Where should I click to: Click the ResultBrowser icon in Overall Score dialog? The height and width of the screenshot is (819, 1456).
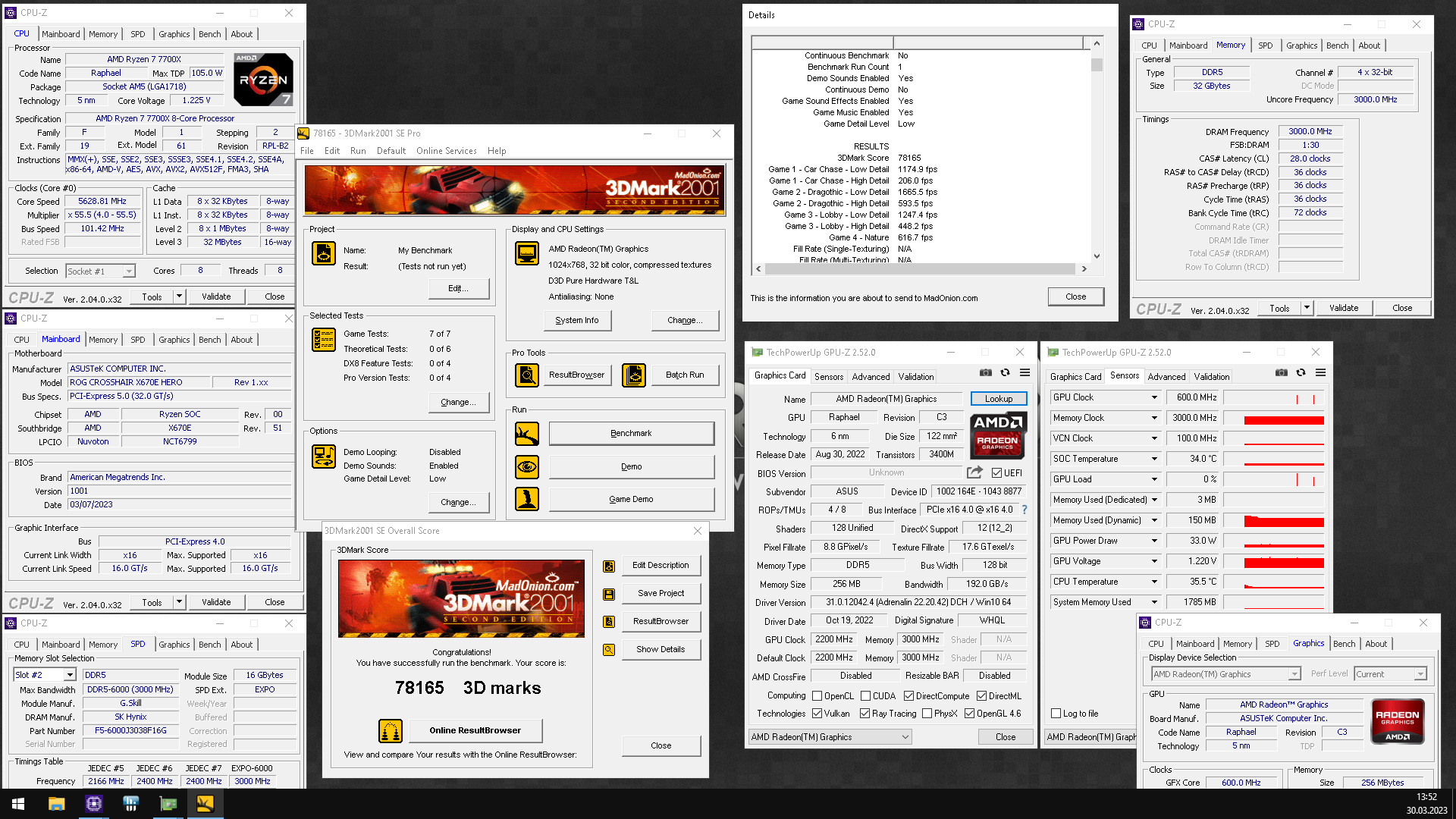609,622
